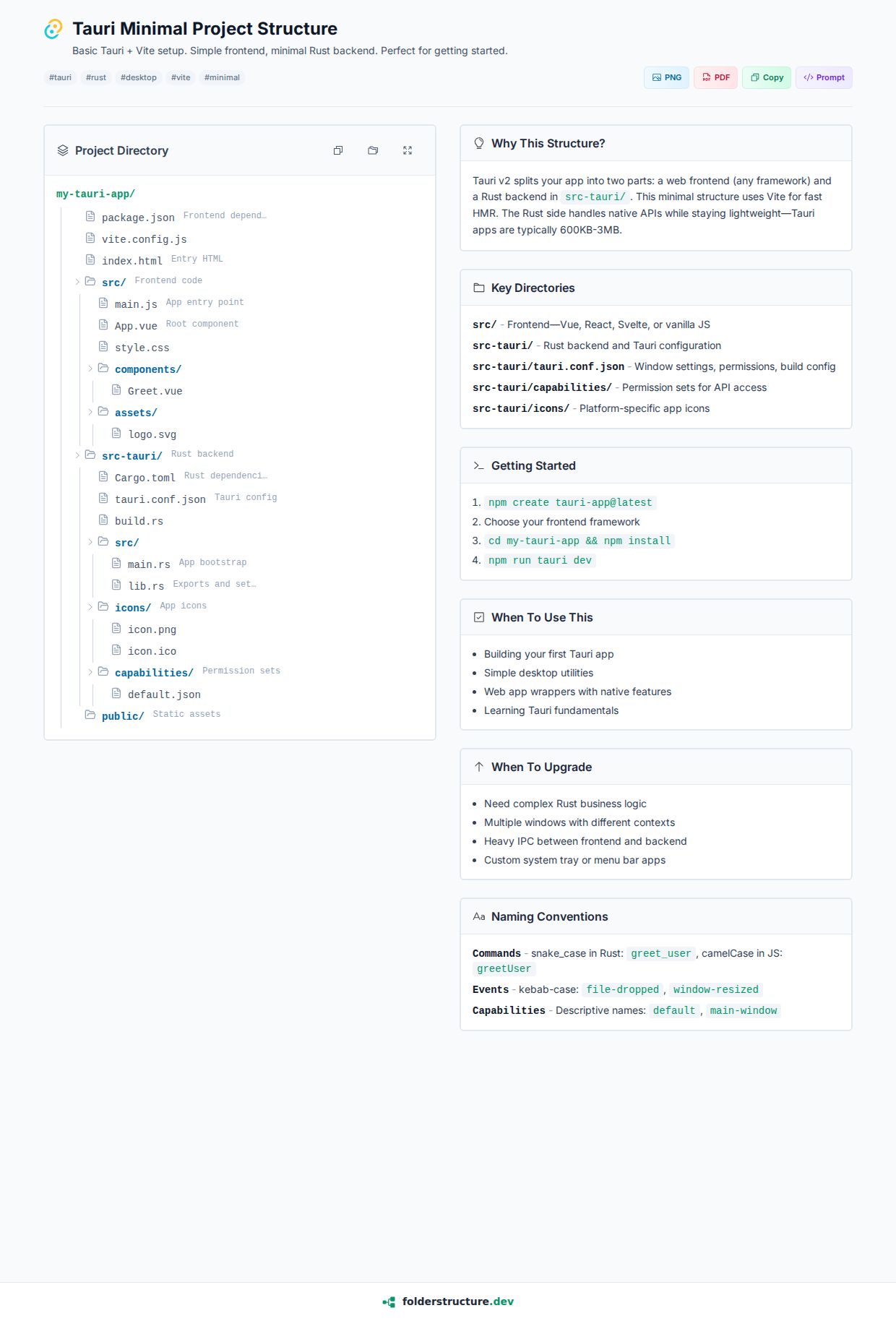Collapse the top-level src/ folder chevron
The height and width of the screenshot is (1321, 896).
tap(77, 282)
